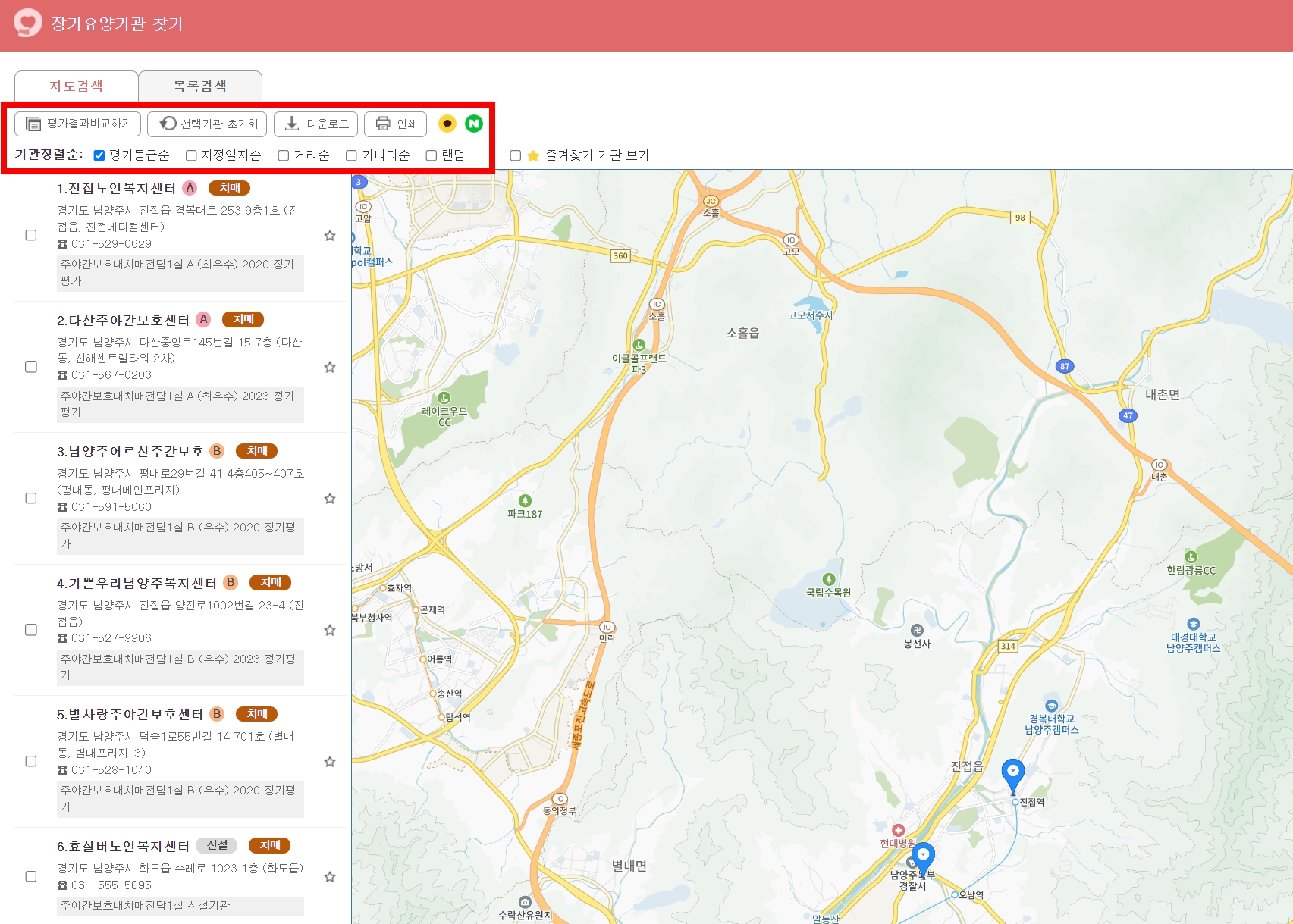Viewport: 1293px width, 924px height.
Task: Select the 지도검색 tab
Action: (77, 86)
